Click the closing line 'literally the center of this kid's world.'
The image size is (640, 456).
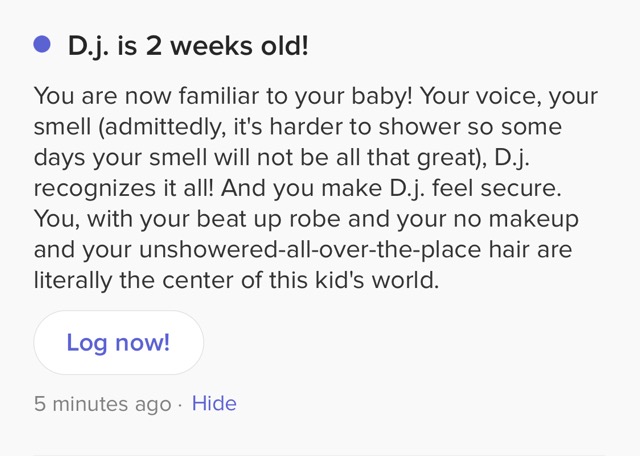[236, 280]
